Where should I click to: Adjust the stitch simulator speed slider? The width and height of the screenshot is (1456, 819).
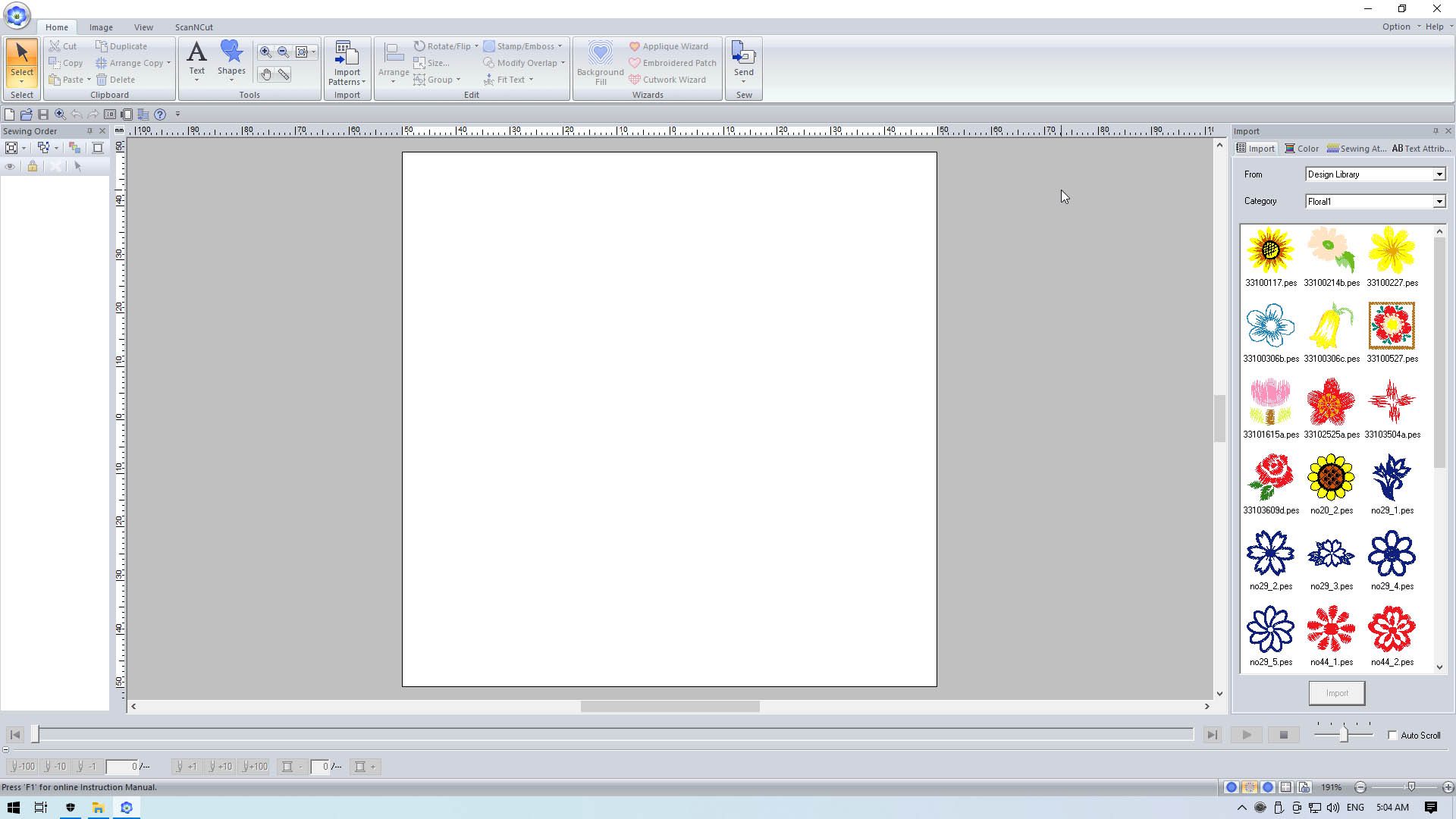point(1343,735)
